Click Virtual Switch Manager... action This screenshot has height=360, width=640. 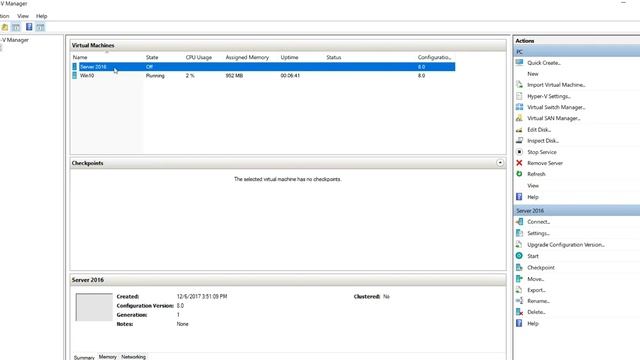tap(556, 107)
